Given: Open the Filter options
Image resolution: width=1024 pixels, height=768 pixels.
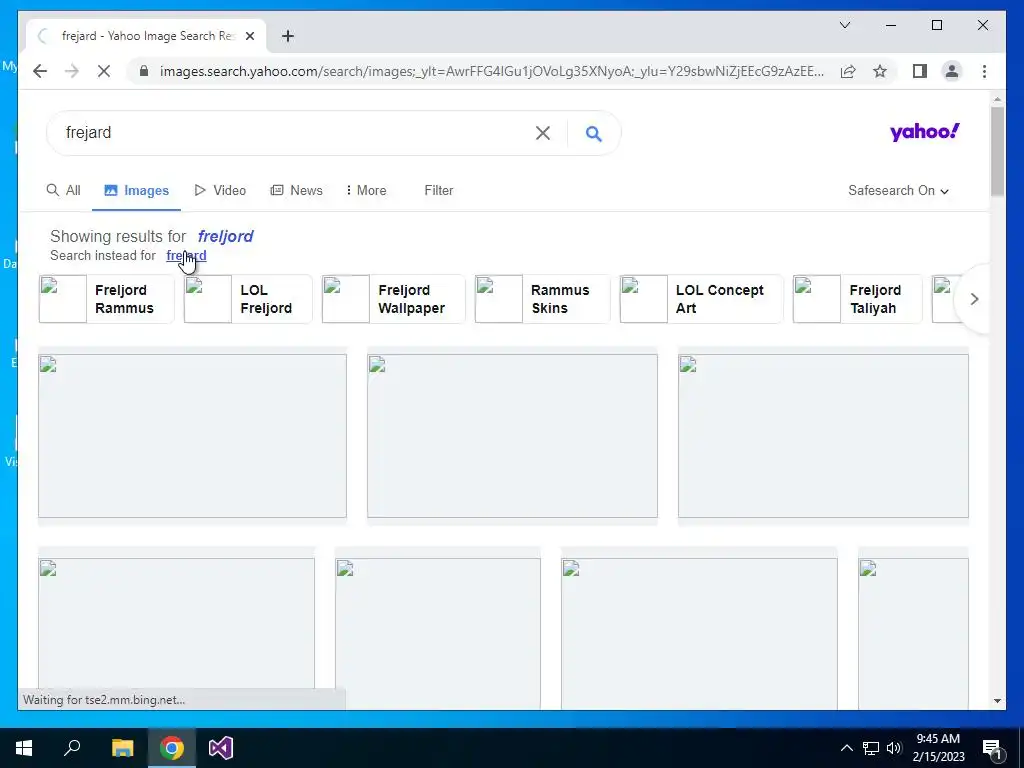Looking at the screenshot, I should tap(439, 190).
